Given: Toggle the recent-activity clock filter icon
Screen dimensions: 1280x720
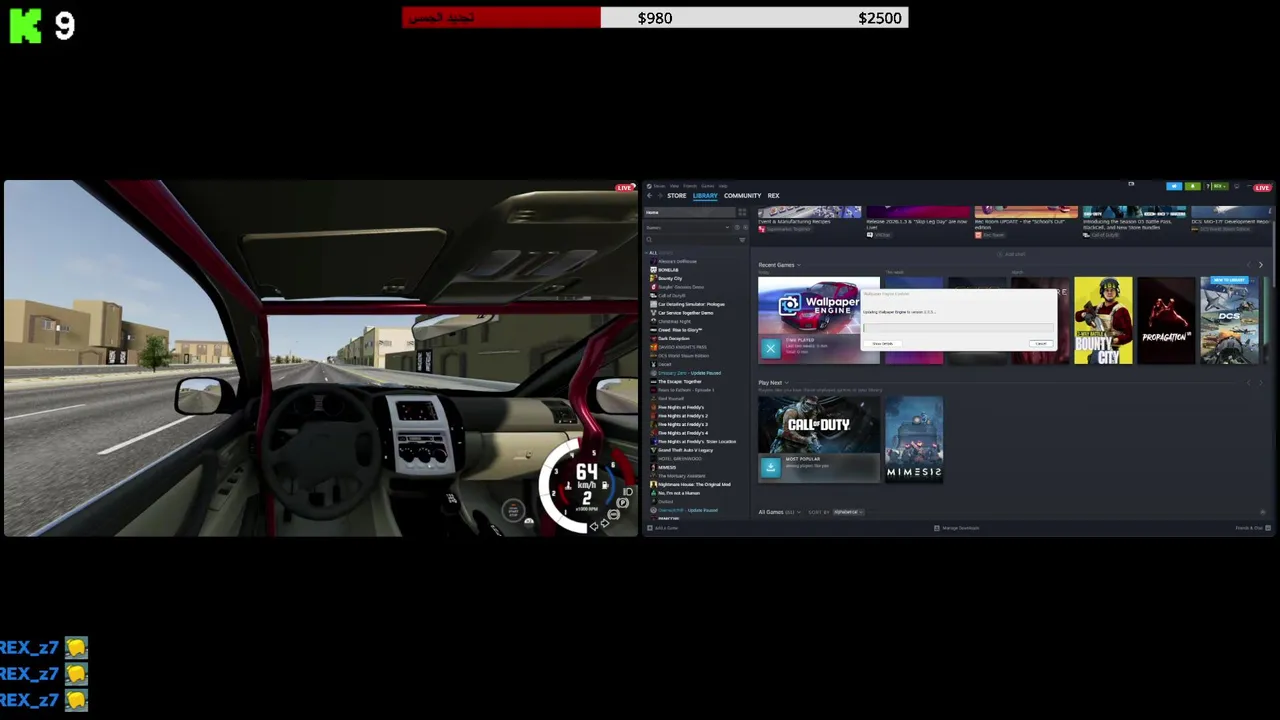Looking at the screenshot, I should (x=737, y=228).
